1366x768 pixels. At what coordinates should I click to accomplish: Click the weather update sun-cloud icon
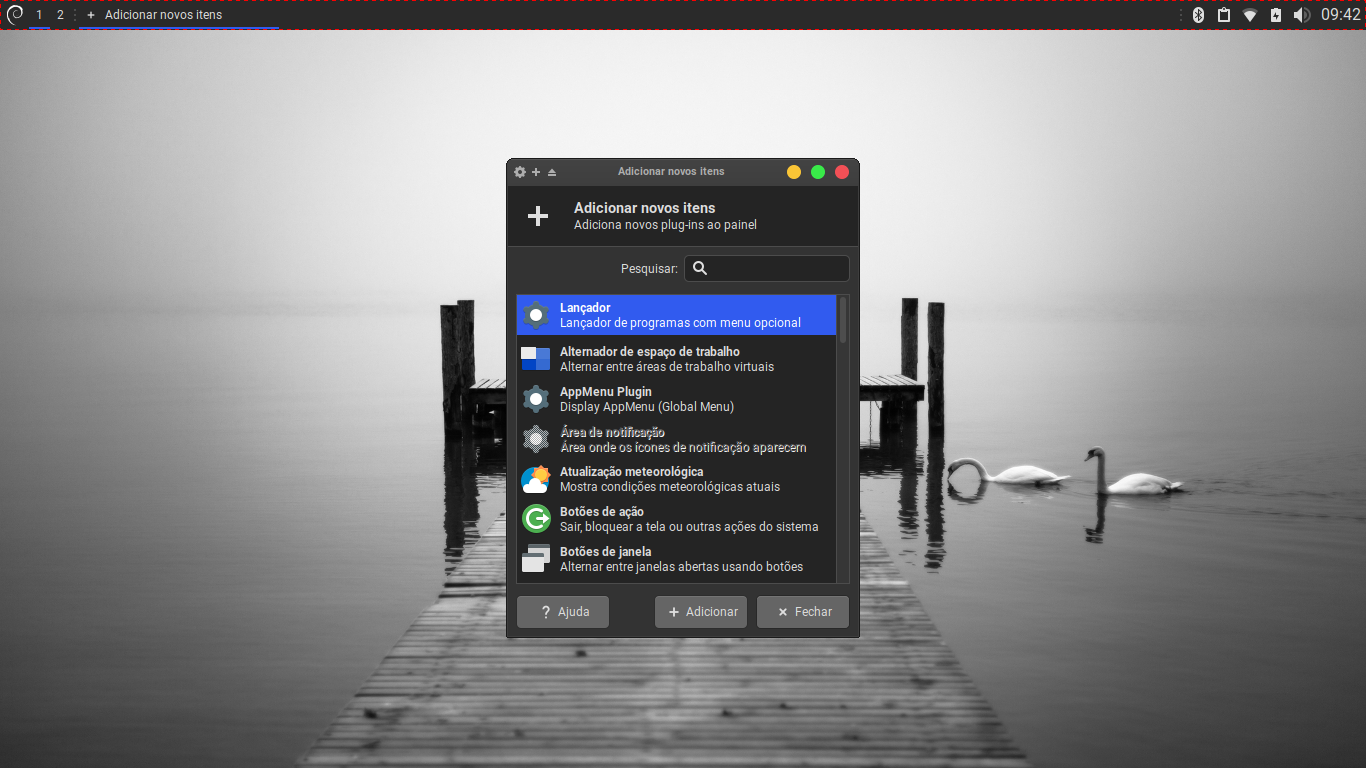click(x=536, y=479)
